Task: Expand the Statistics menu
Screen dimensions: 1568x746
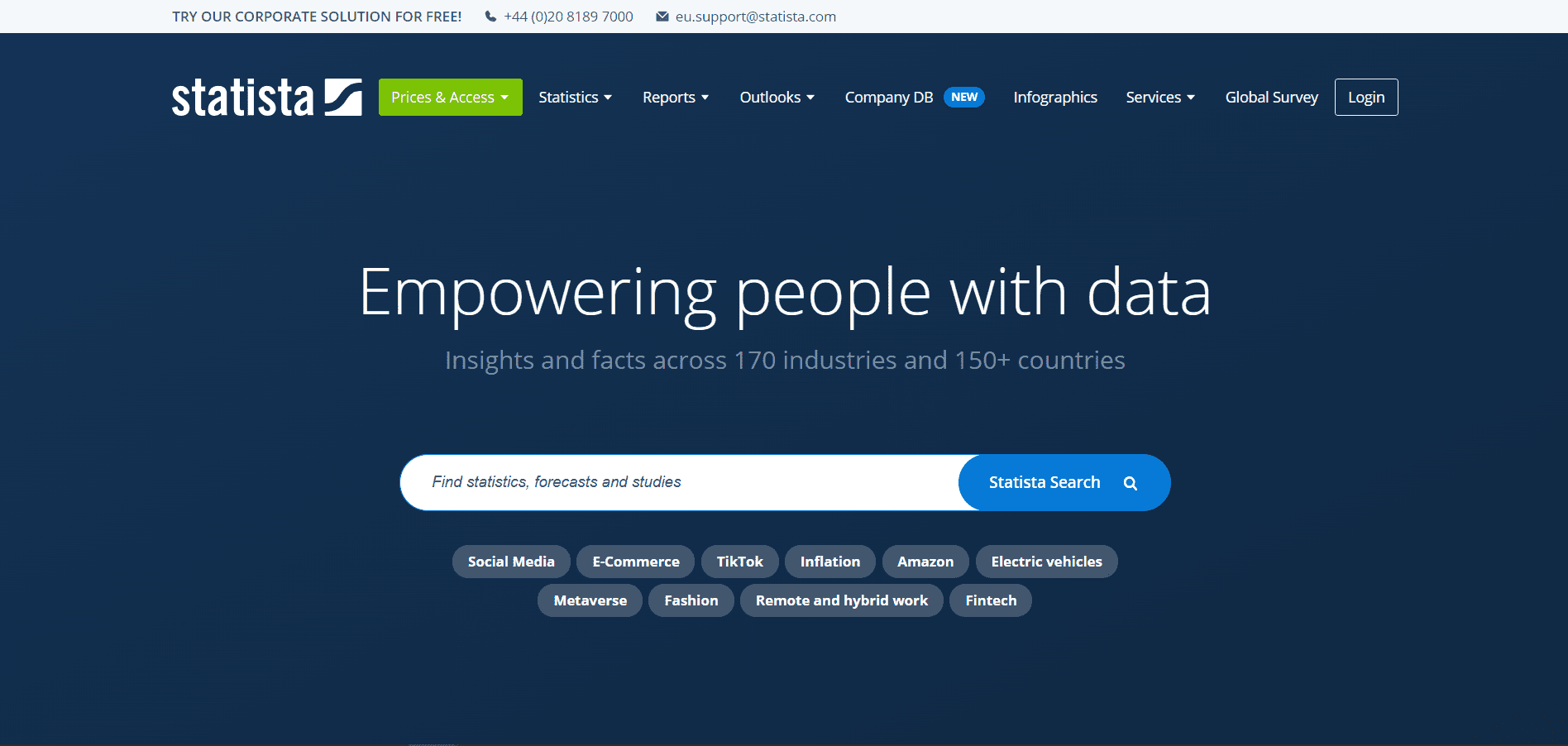Action: (x=575, y=98)
